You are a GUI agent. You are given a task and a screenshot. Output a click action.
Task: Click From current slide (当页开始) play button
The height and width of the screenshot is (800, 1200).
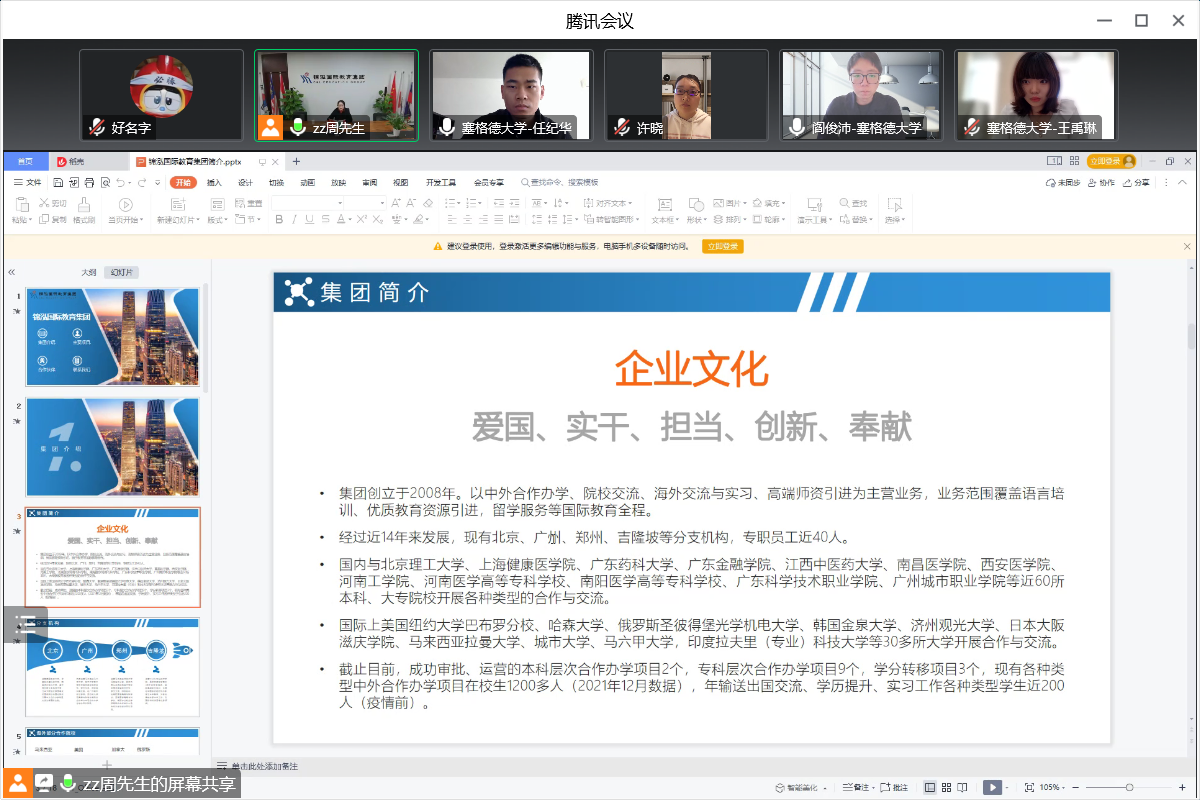tap(125, 204)
